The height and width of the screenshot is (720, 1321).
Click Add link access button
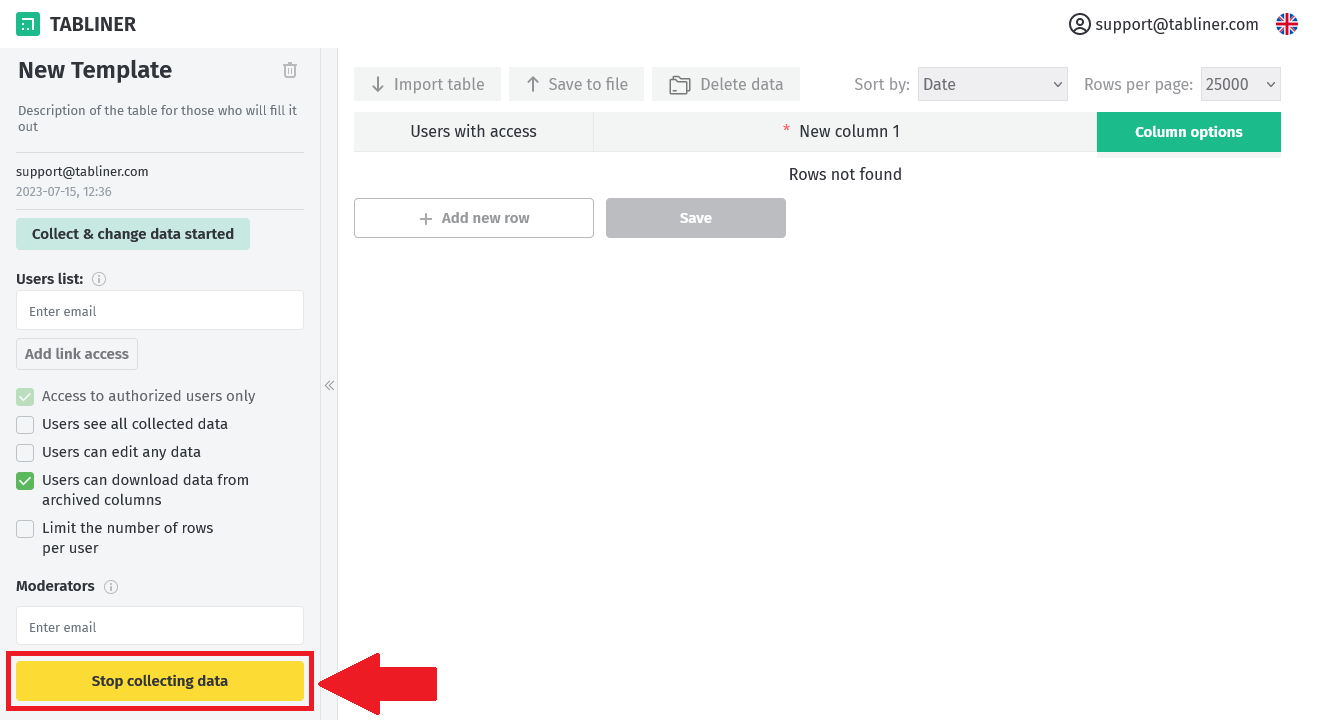tap(77, 354)
